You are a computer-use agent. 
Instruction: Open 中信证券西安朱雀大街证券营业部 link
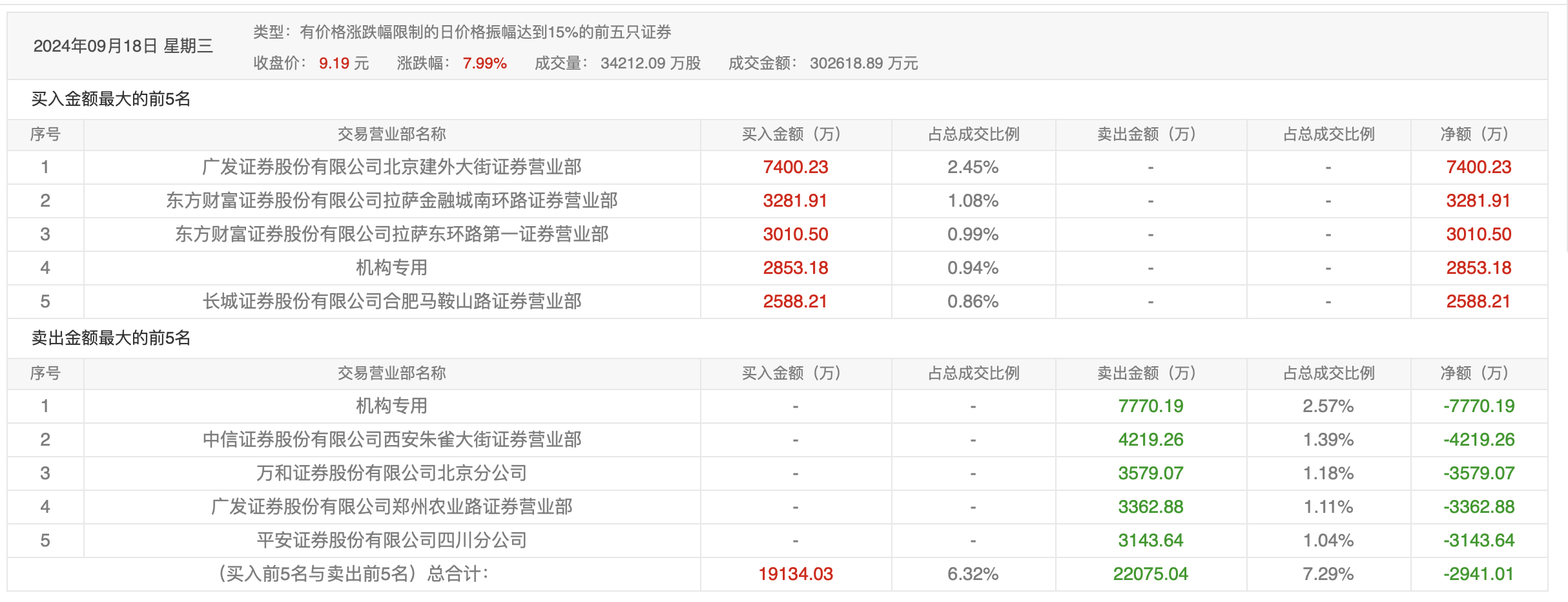coord(391,440)
